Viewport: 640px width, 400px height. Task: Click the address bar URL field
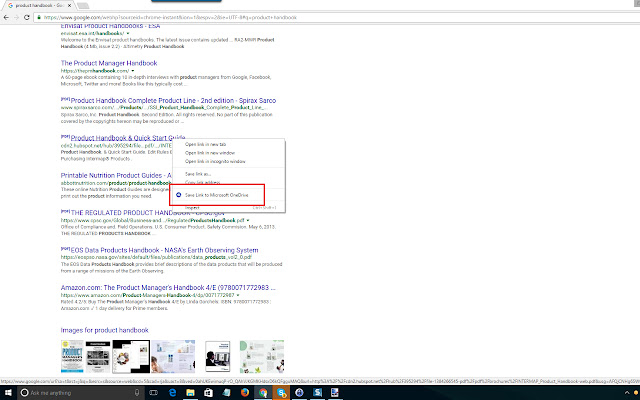pos(335,17)
